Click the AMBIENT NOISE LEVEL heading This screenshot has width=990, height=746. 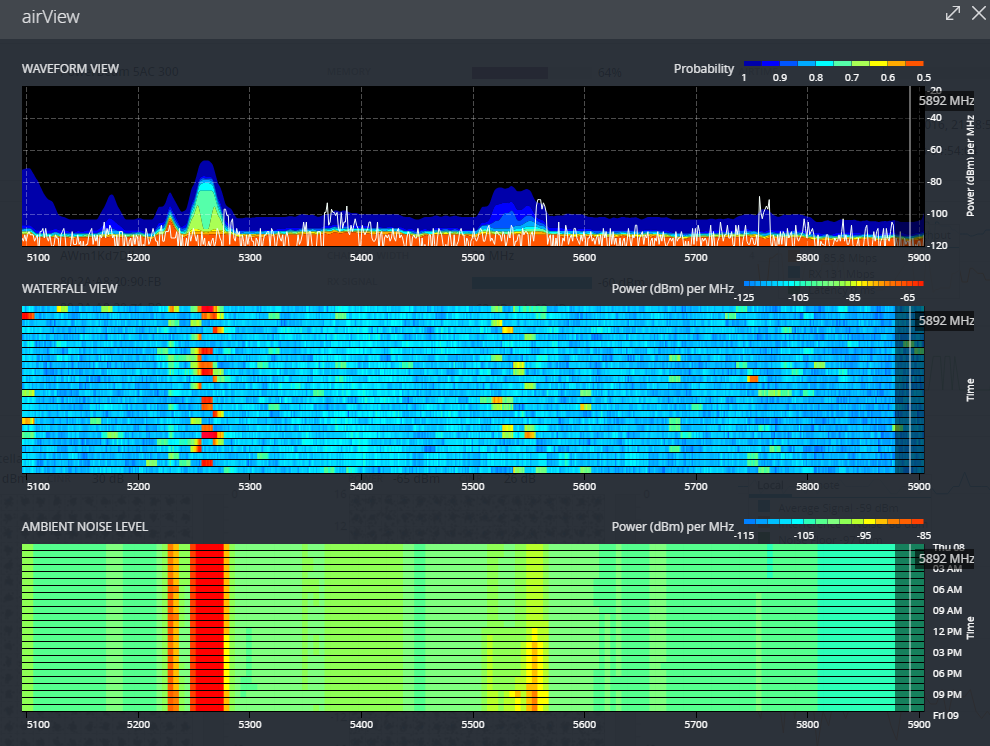click(85, 526)
